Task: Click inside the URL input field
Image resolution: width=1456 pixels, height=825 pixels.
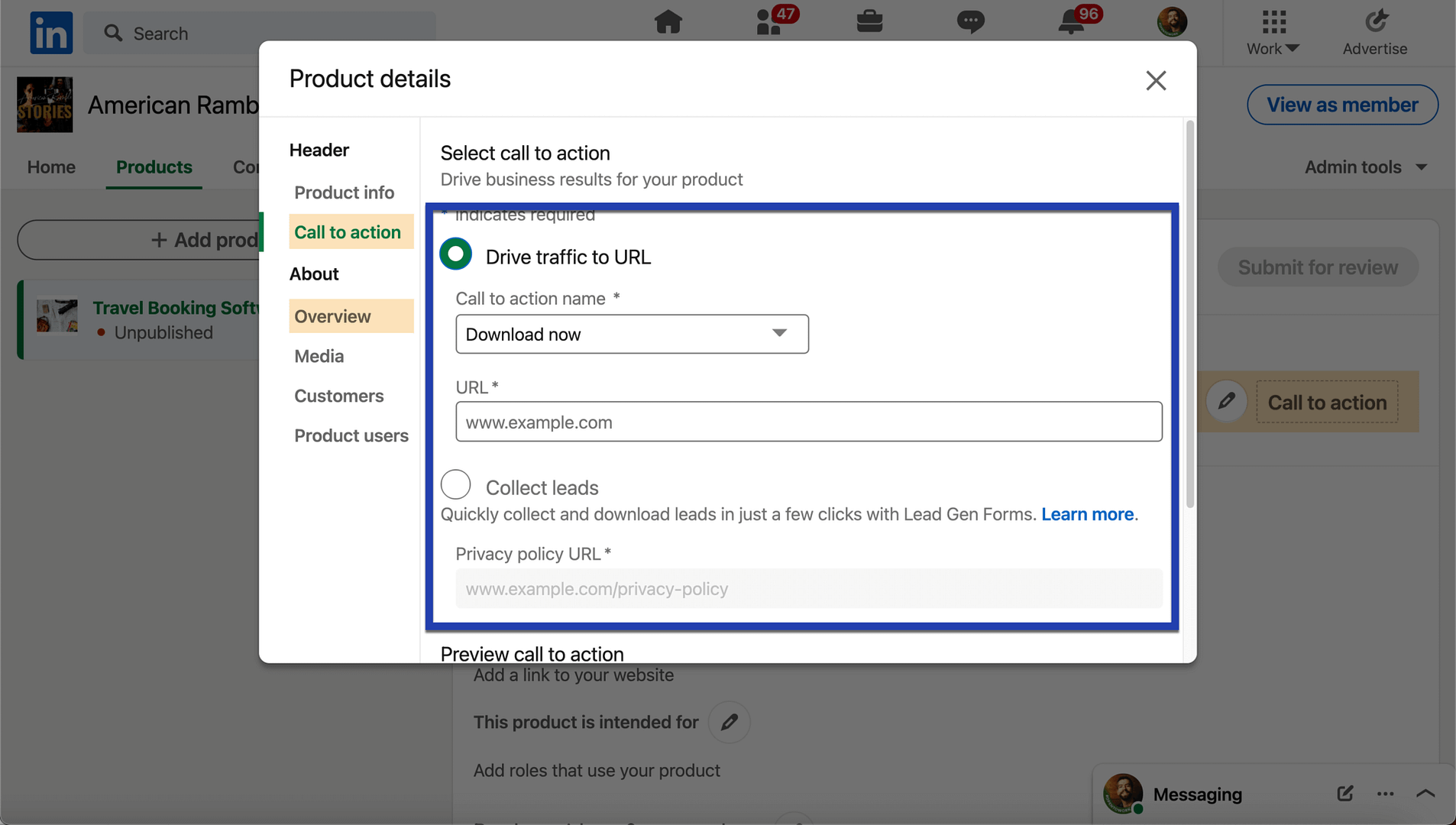Action: 807,421
